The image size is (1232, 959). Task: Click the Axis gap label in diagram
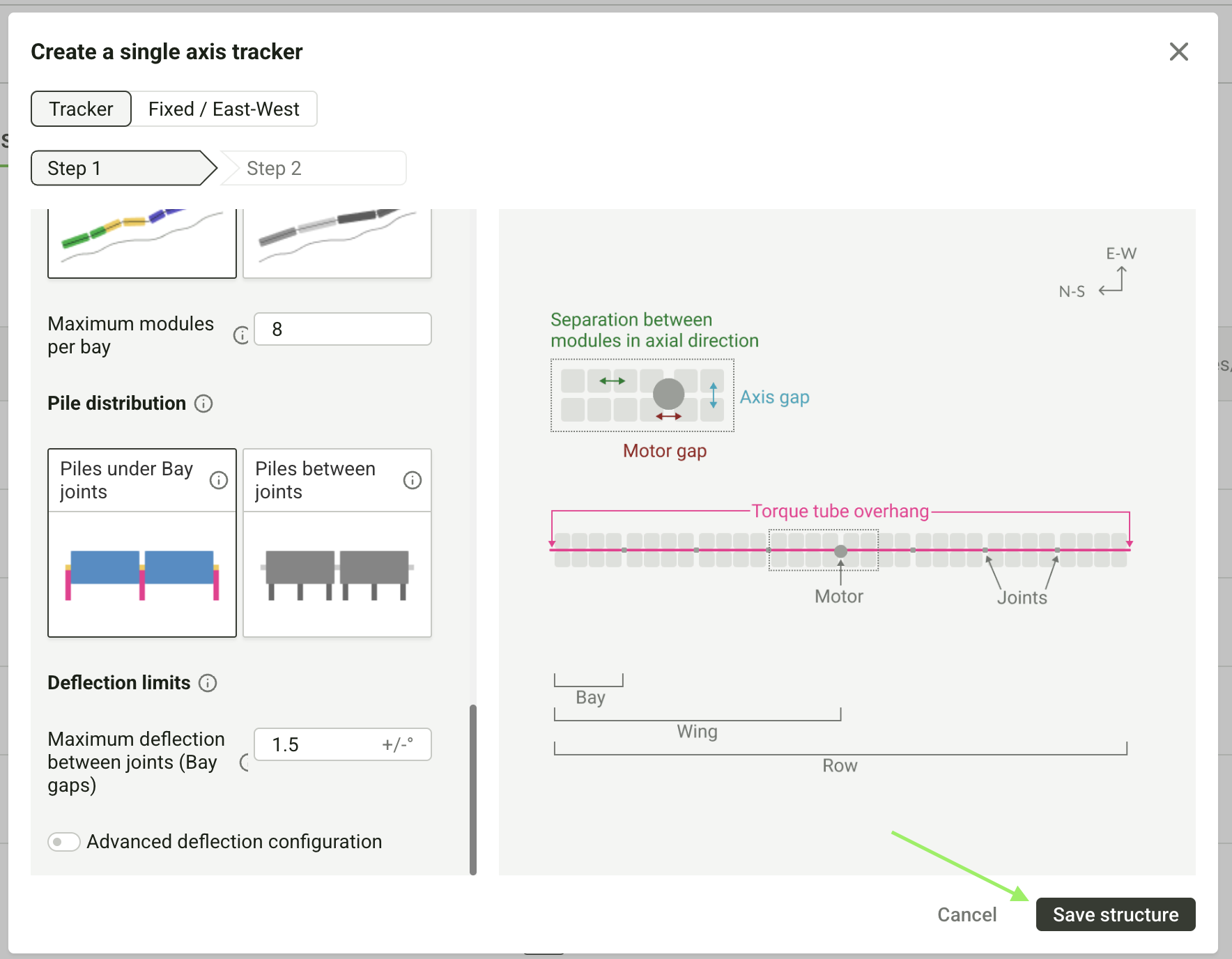[775, 397]
